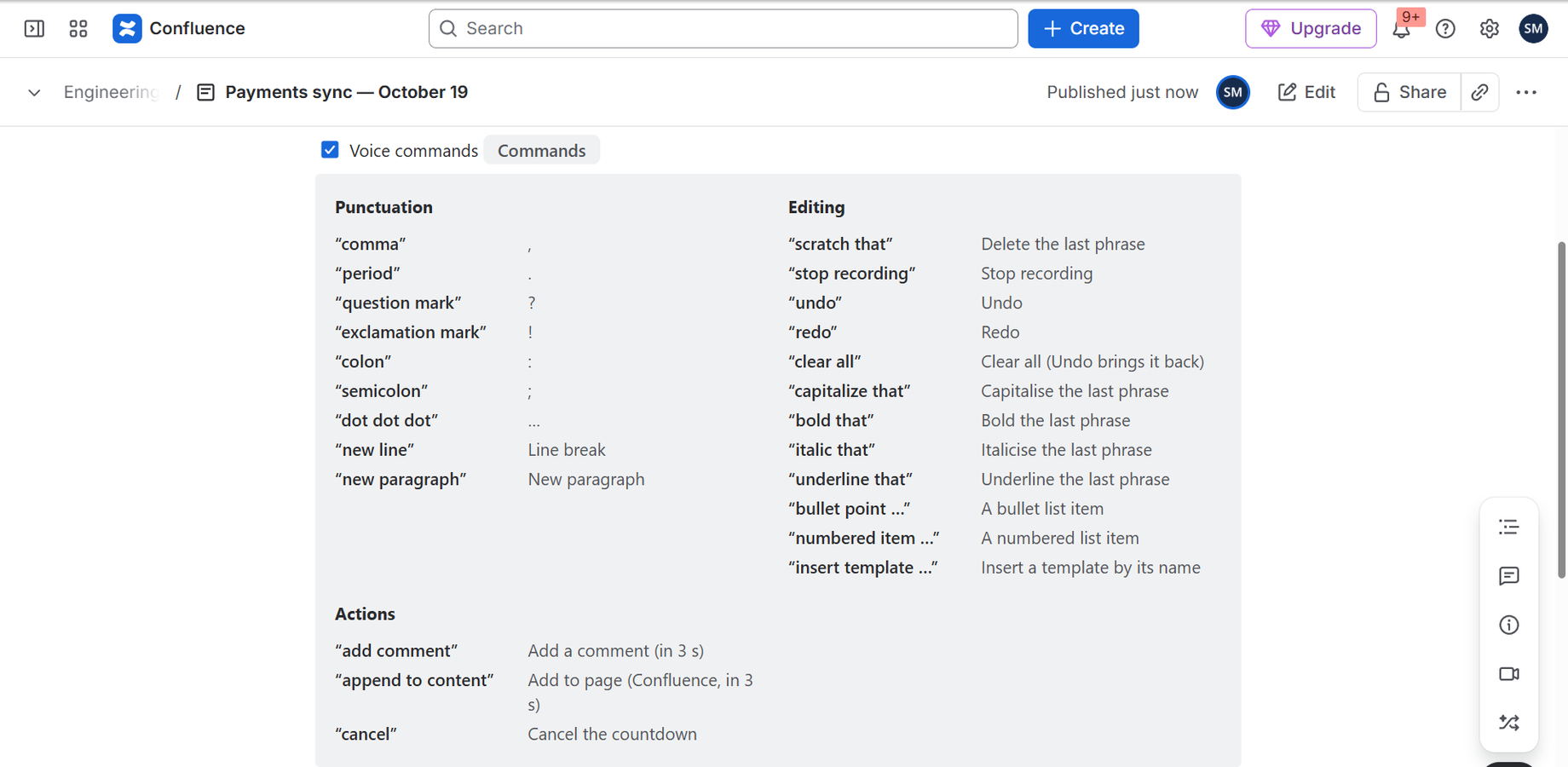Click the page title Payments sync — October 19

click(x=346, y=92)
